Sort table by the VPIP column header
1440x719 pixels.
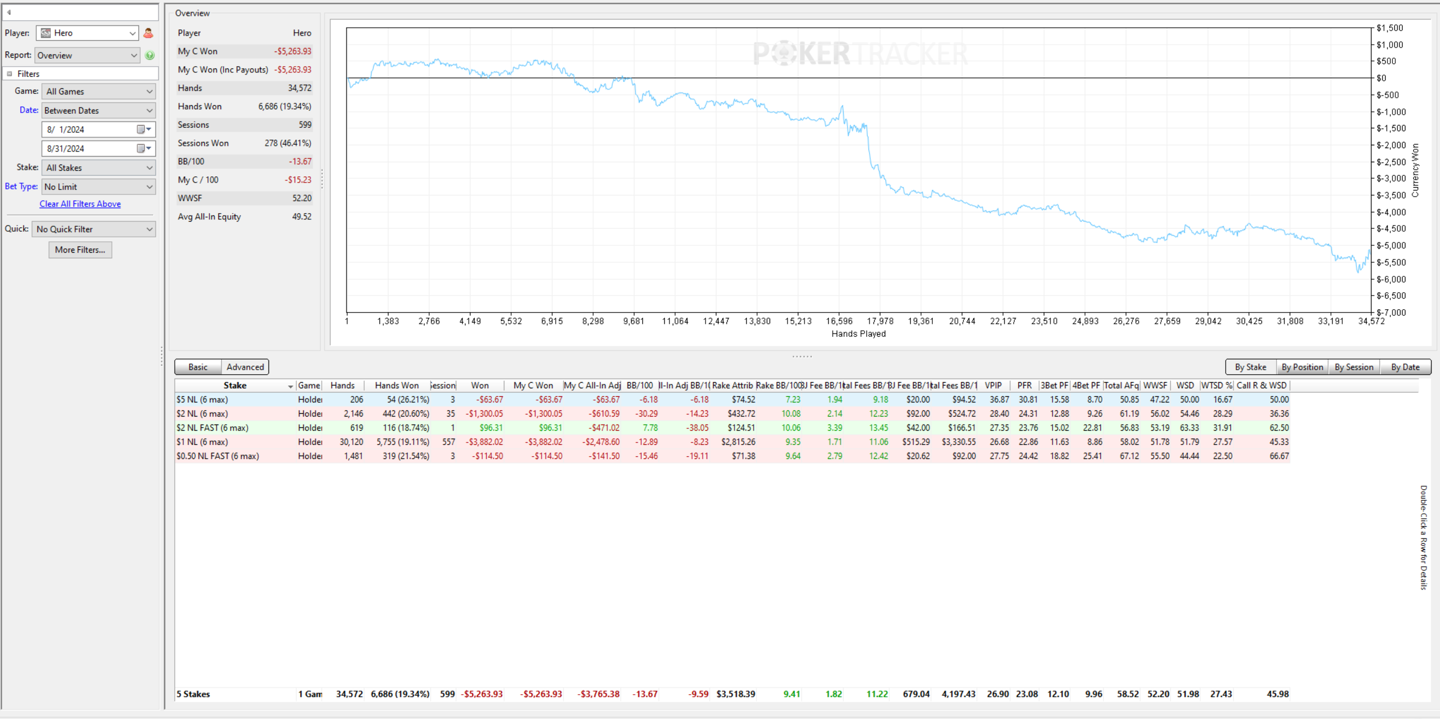coord(993,385)
